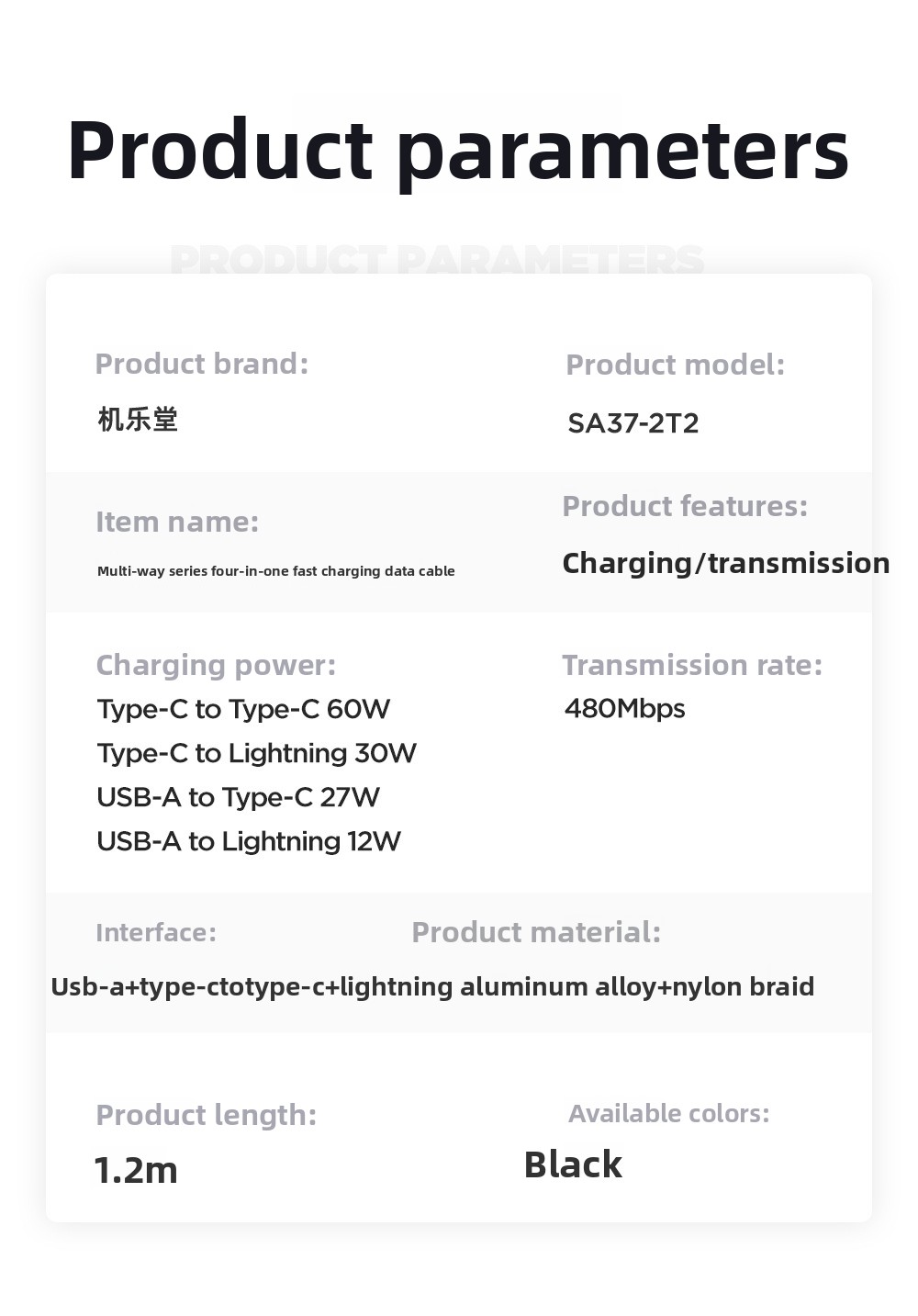Click the 'Charging/transmission' feature text

725,563
